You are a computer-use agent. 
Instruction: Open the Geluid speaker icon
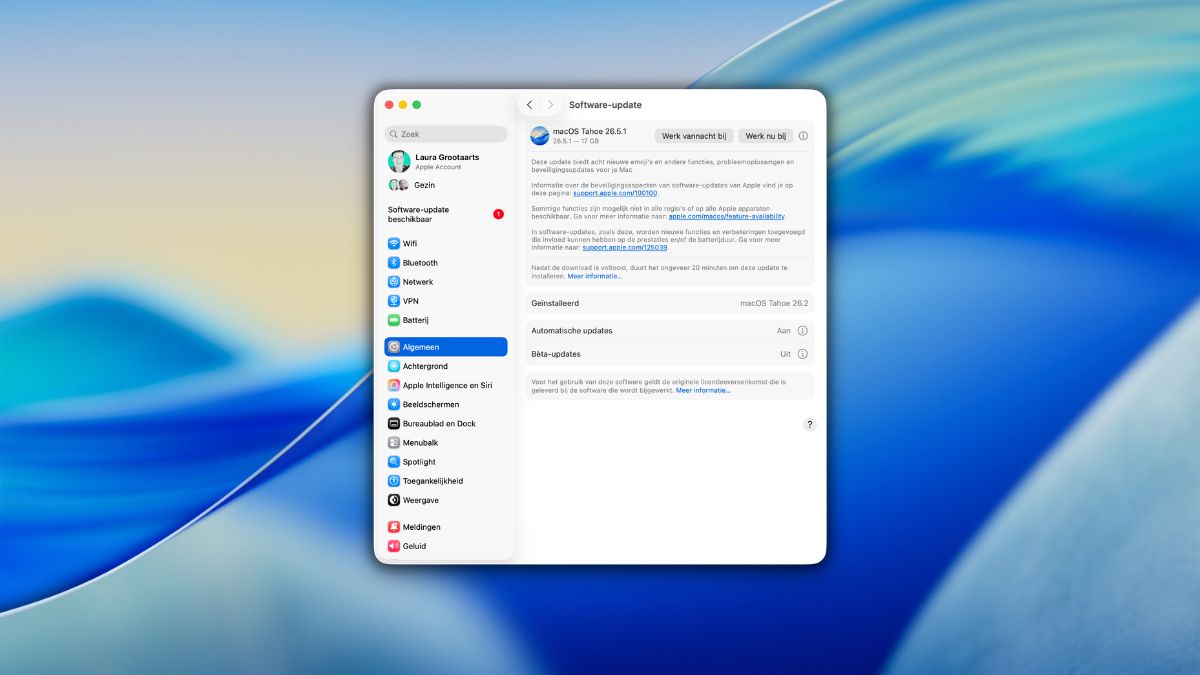tap(394, 546)
